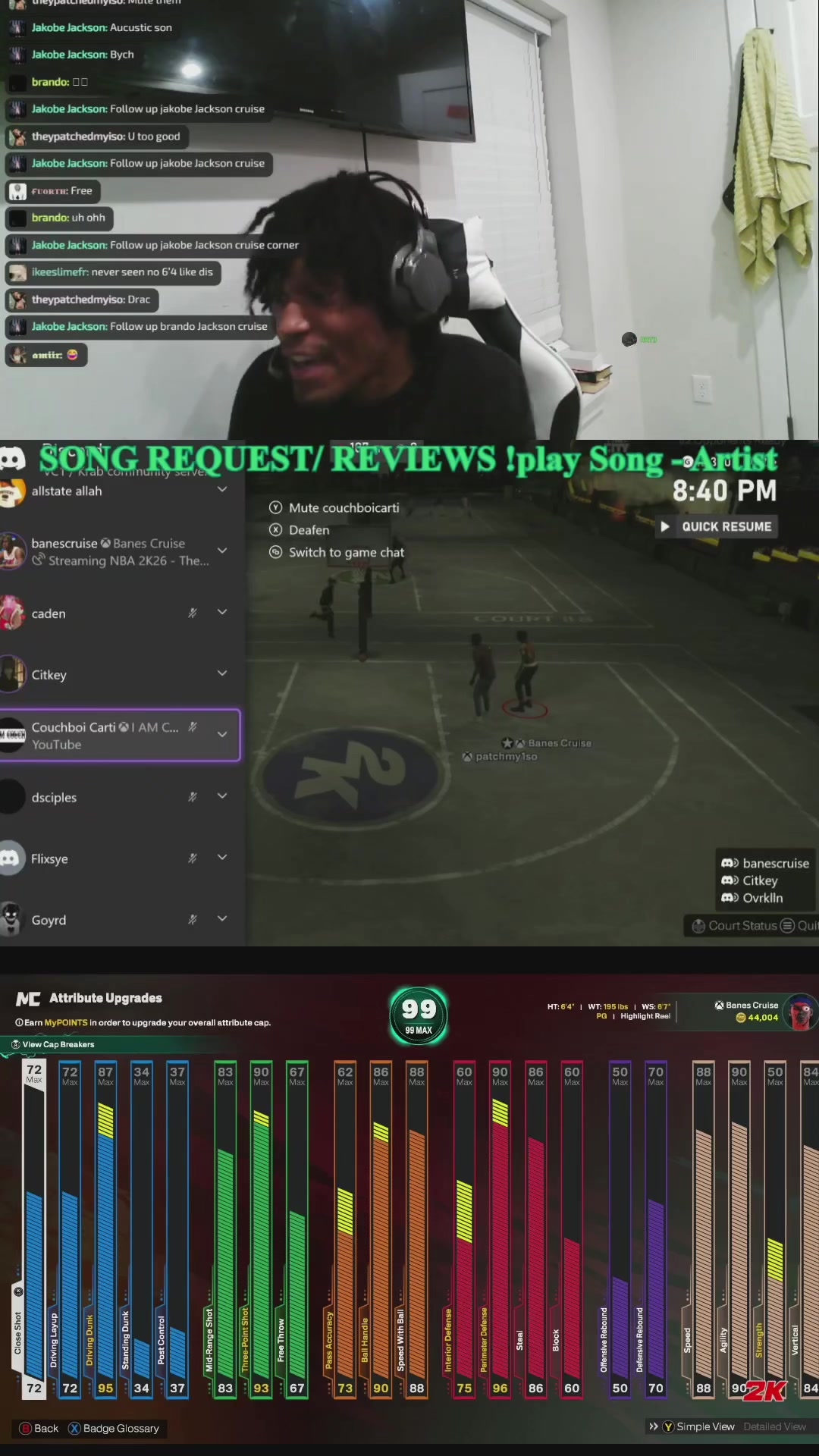
Task: Click the Quick Resume play arrow icon
Action: (665, 526)
